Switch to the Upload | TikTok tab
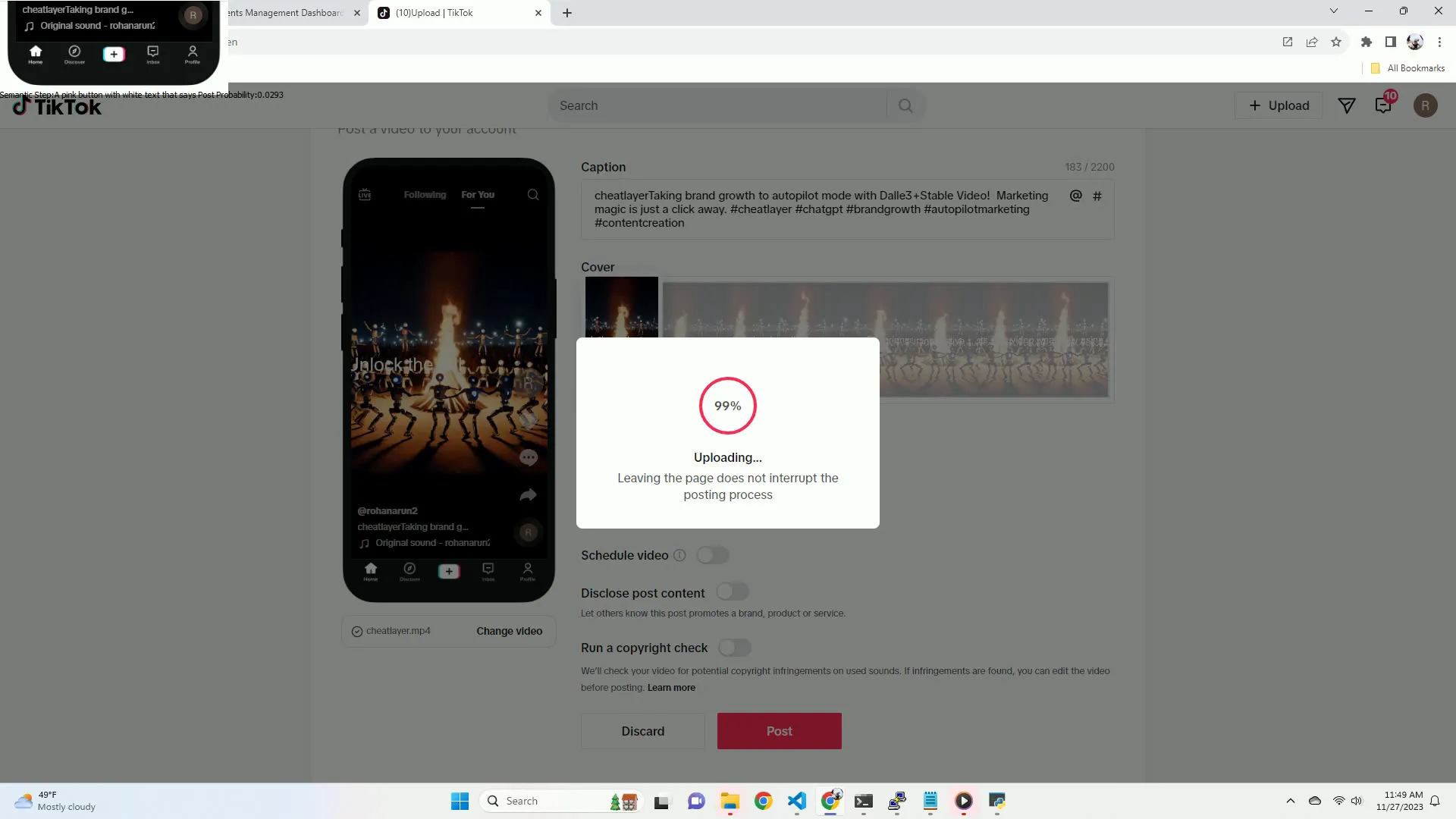 [x=459, y=13]
